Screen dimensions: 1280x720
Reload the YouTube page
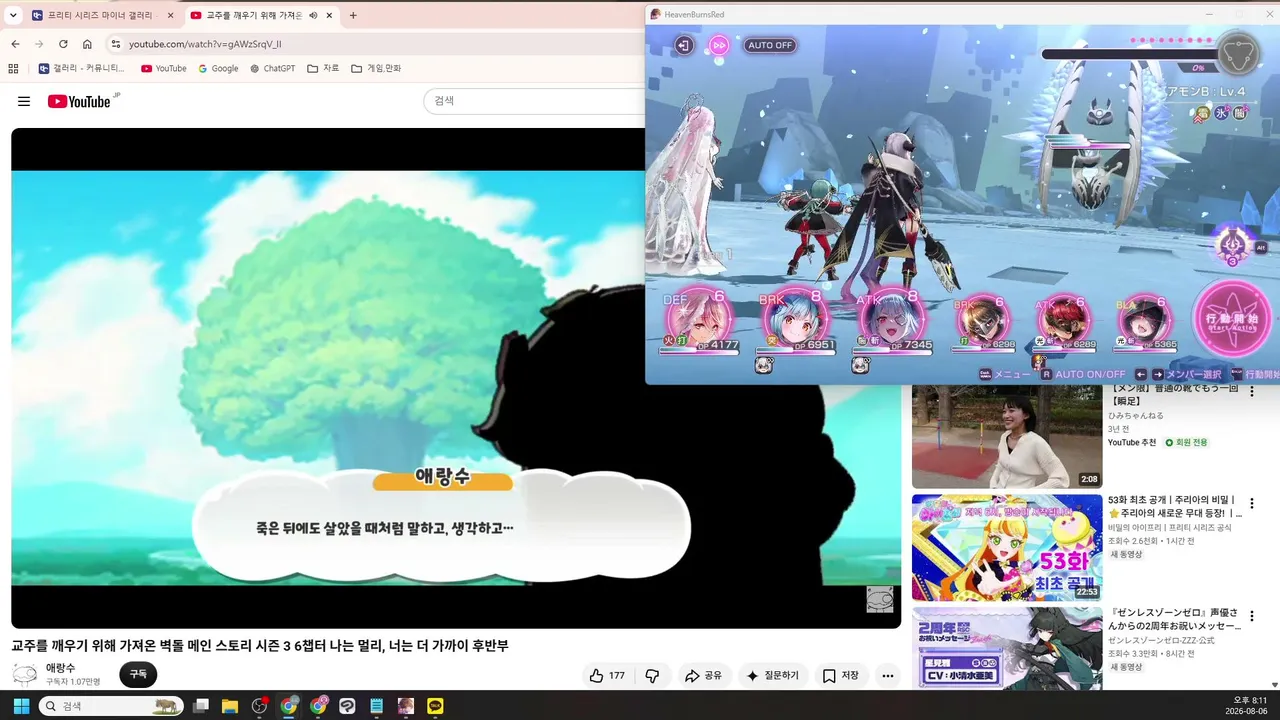(x=63, y=44)
